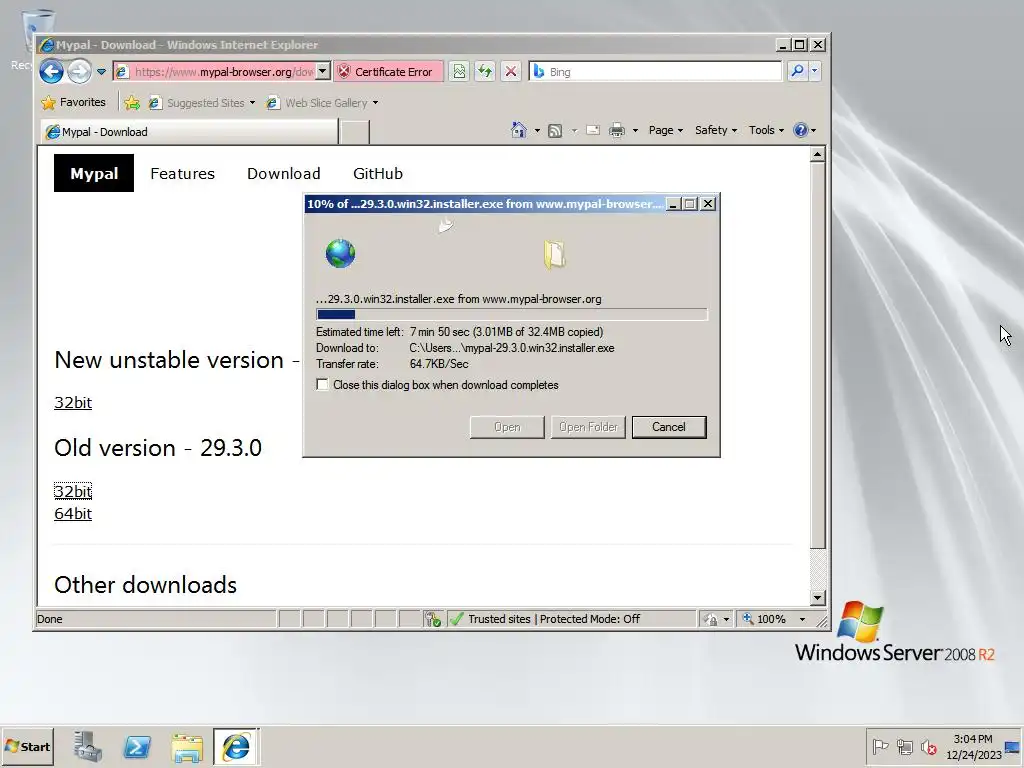Launch Server Manager from taskbar
Viewport: 1024px width, 768px height.
coord(88,746)
